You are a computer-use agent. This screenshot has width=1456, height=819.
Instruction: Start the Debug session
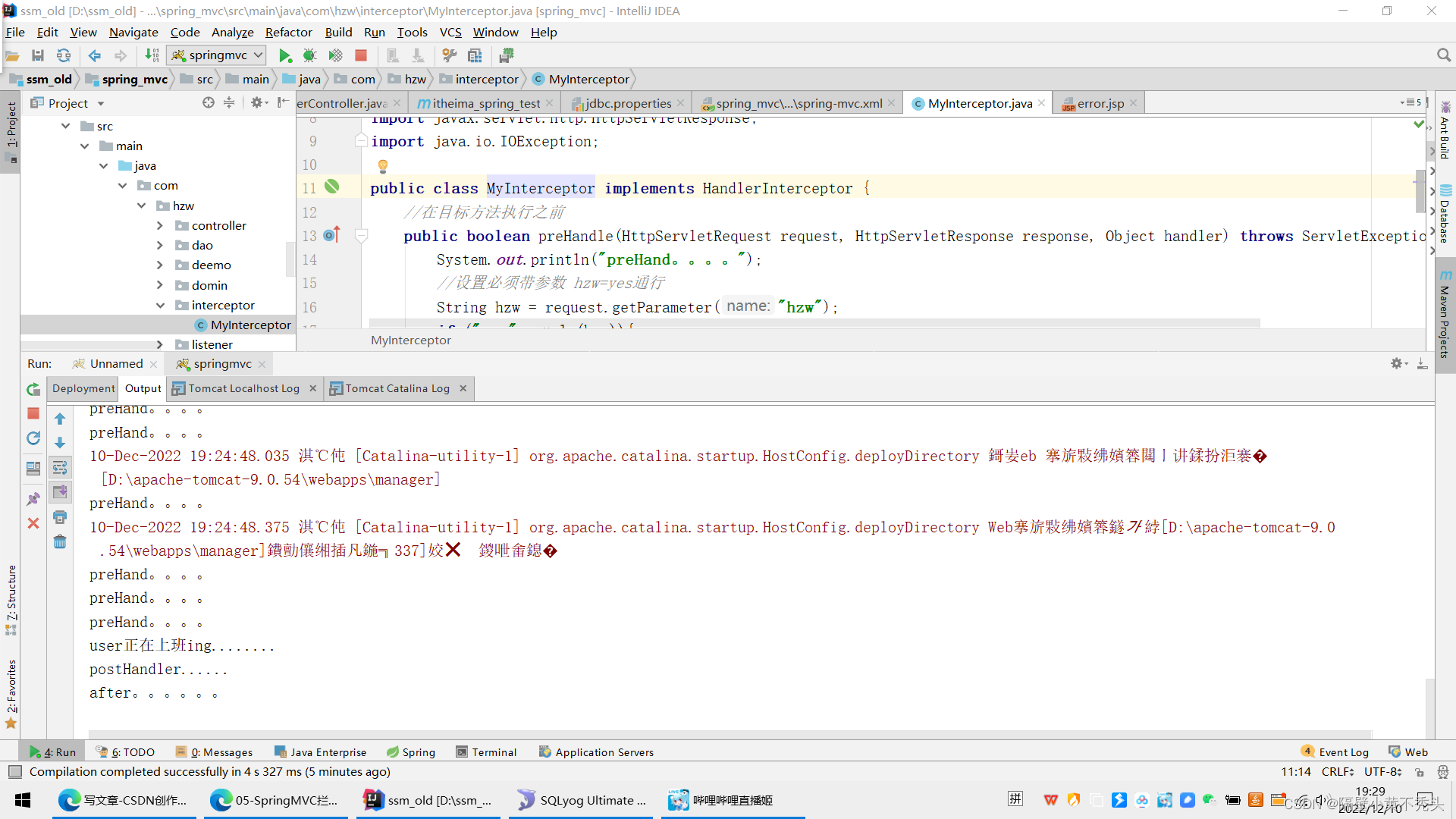(310, 55)
